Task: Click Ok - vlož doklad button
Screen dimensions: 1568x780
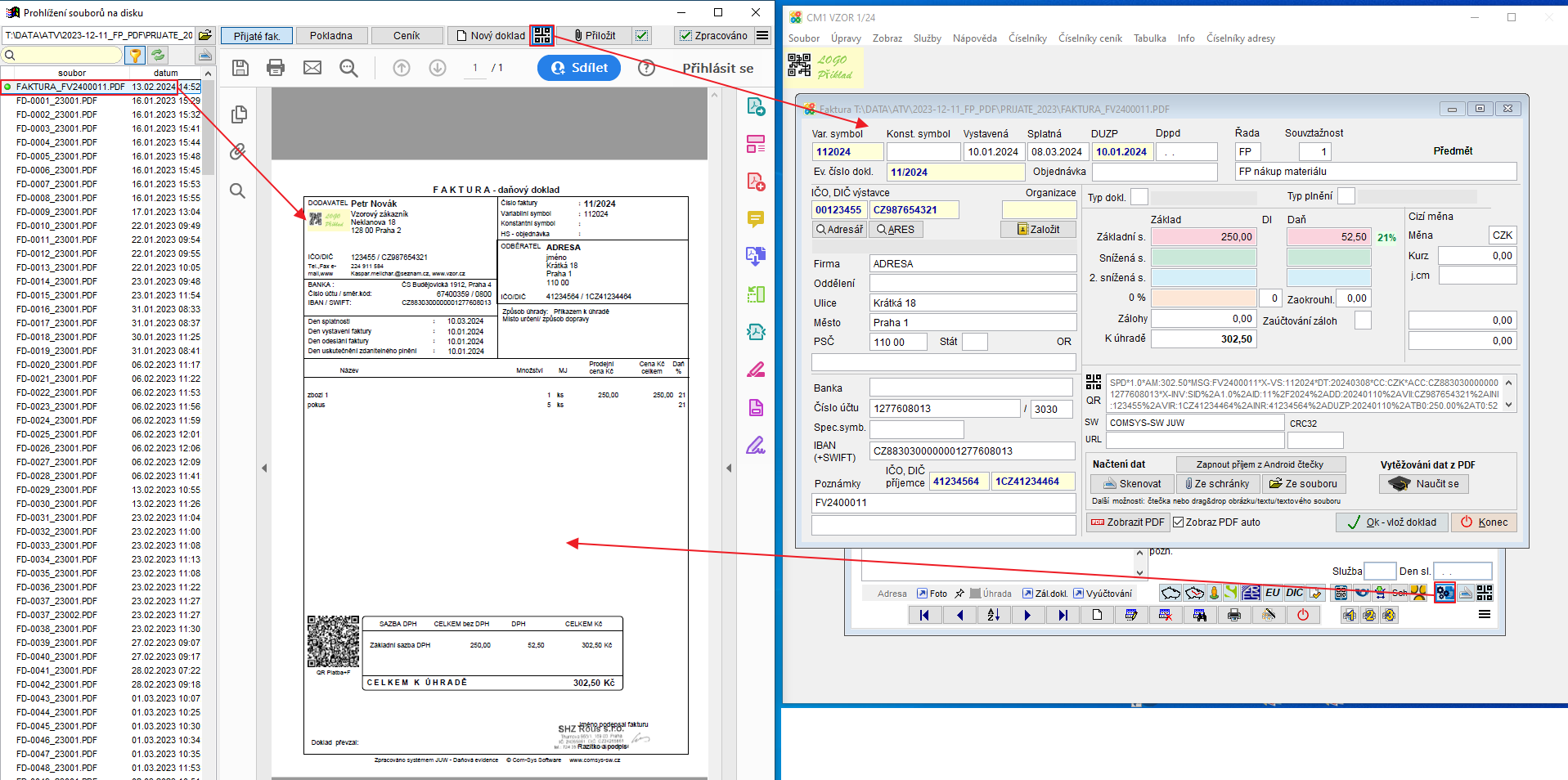Action: [x=1392, y=522]
